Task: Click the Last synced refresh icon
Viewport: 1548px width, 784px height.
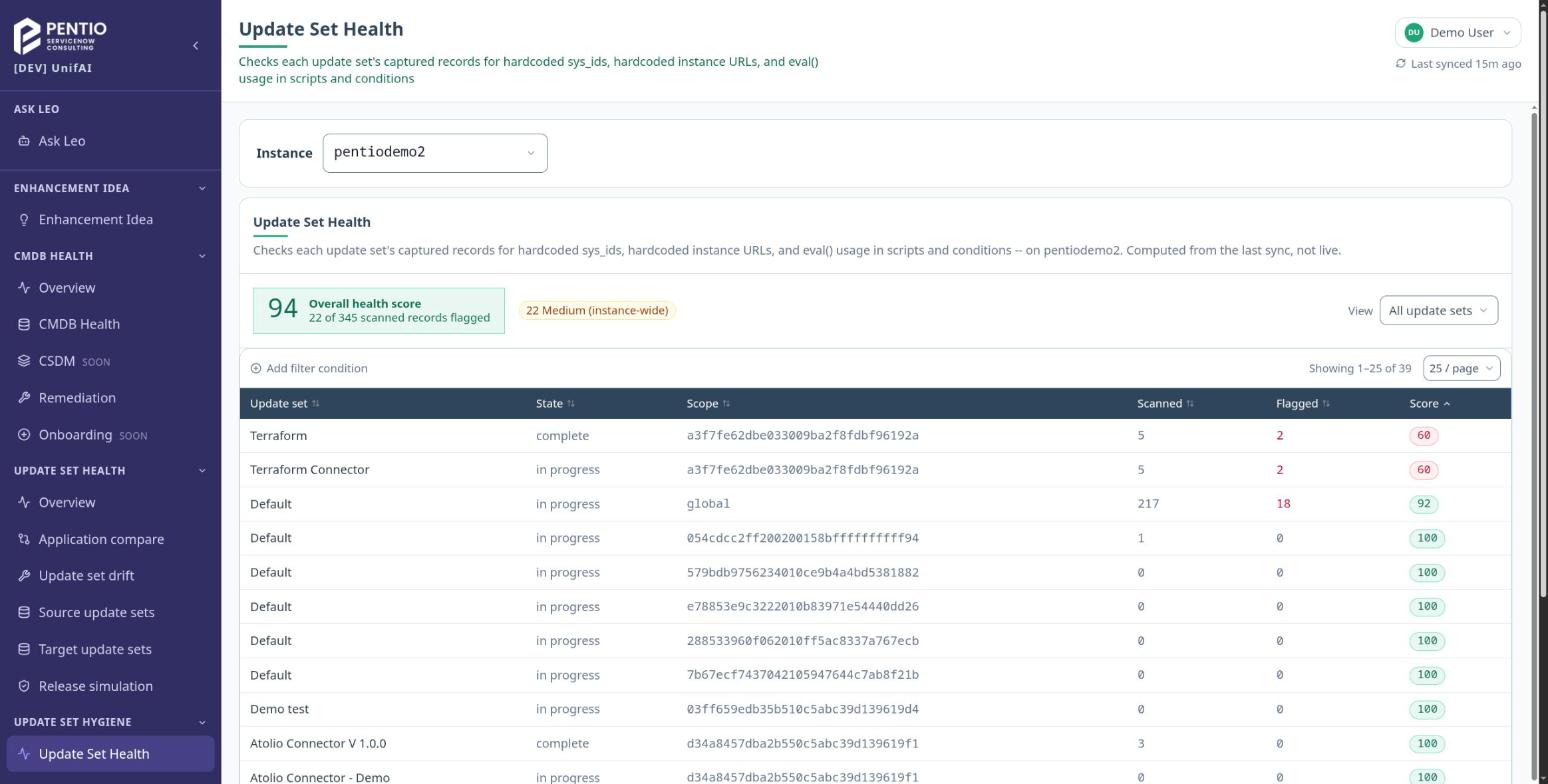Action: 1401,64
